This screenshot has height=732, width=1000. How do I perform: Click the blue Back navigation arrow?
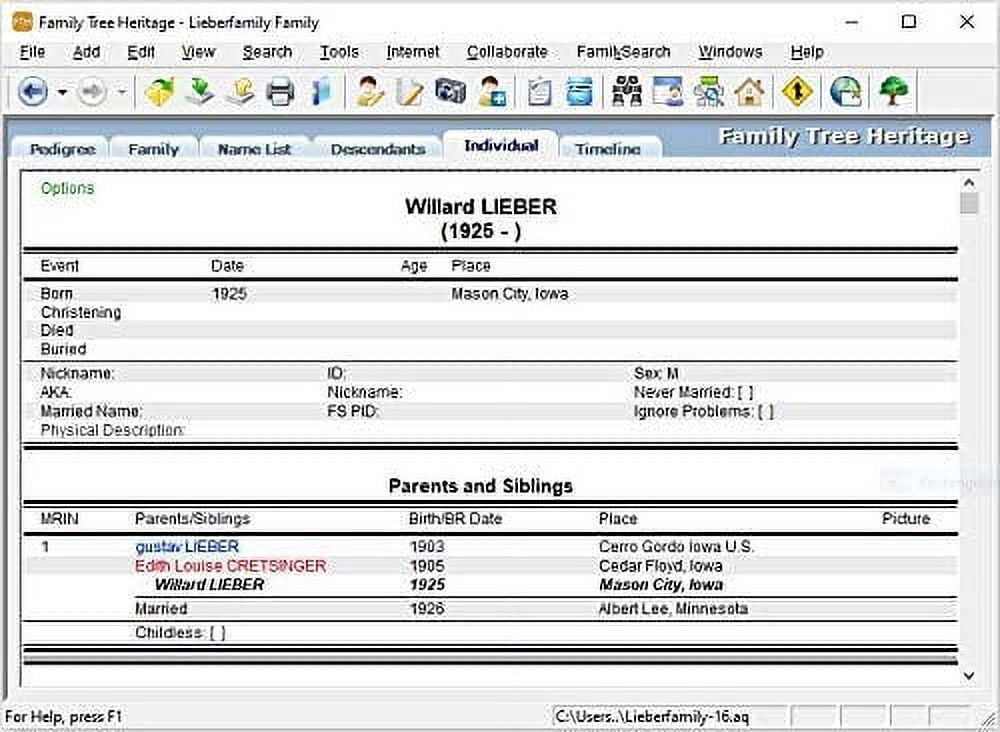click(32, 93)
